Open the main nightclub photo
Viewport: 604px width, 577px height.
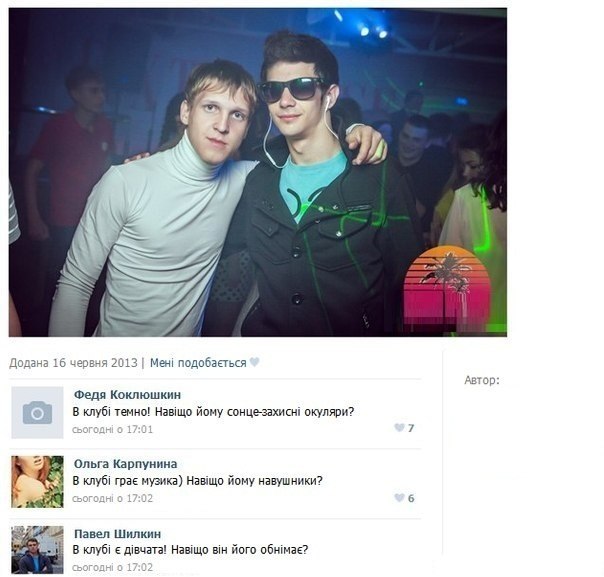[x=258, y=172]
